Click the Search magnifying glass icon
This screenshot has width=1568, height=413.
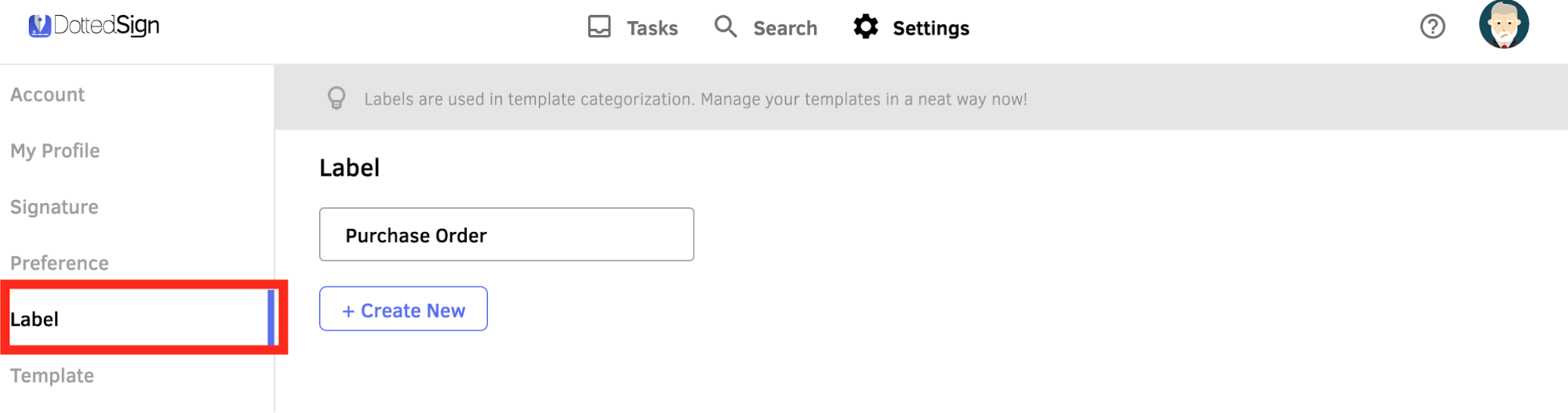(726, 27)
